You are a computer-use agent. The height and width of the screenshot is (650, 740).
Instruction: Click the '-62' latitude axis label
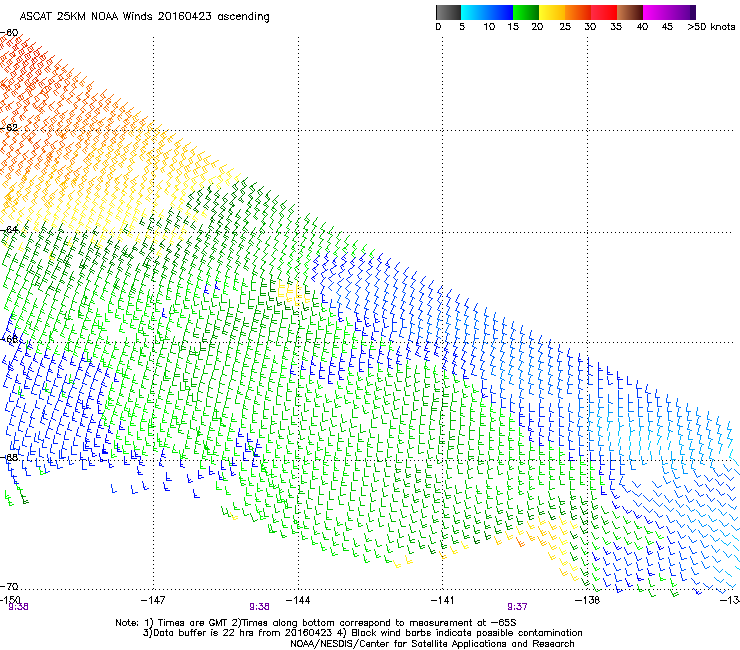pos(9,127)
